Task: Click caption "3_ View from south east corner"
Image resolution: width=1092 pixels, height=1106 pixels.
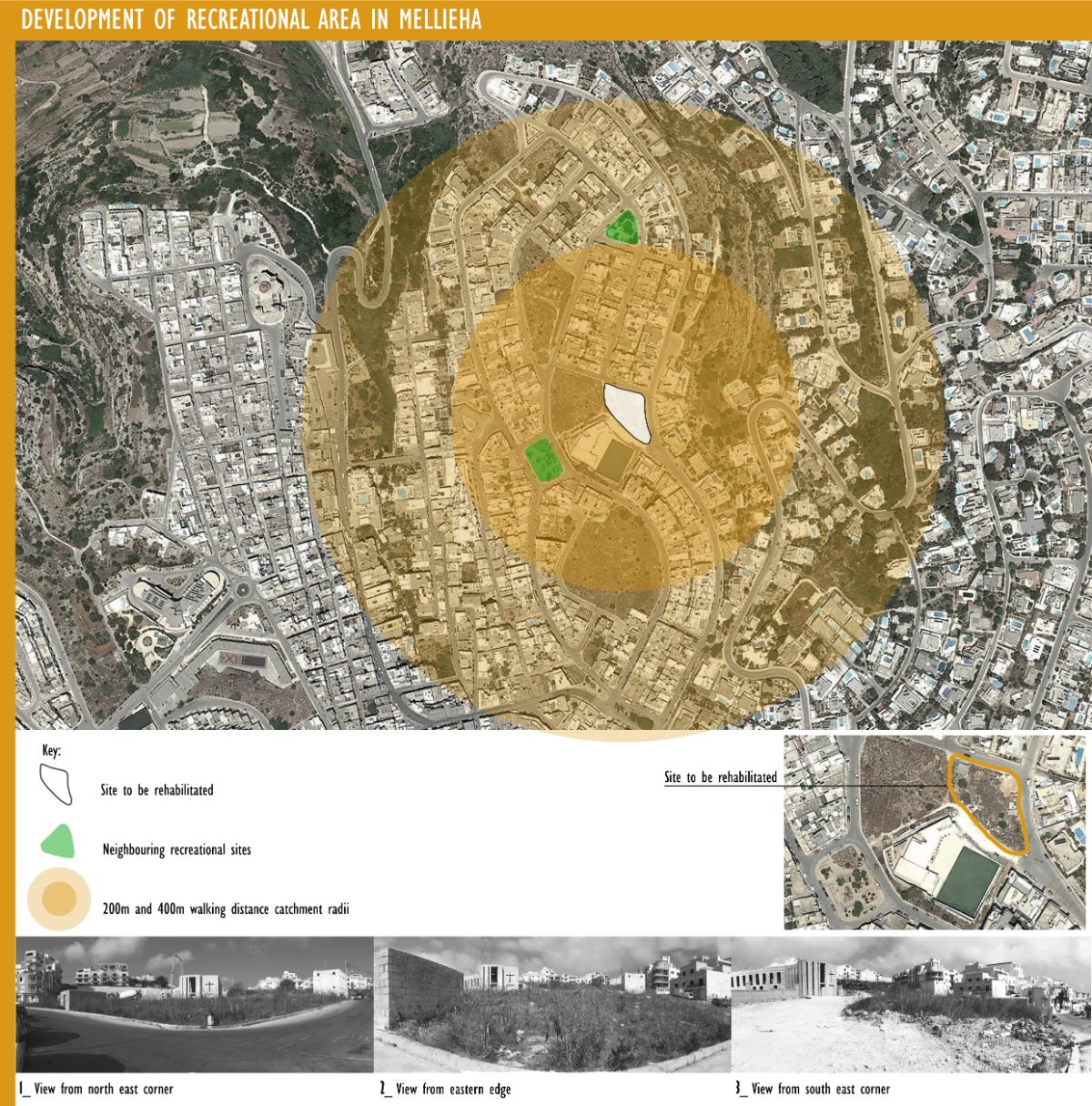Action: [813, 1089]
